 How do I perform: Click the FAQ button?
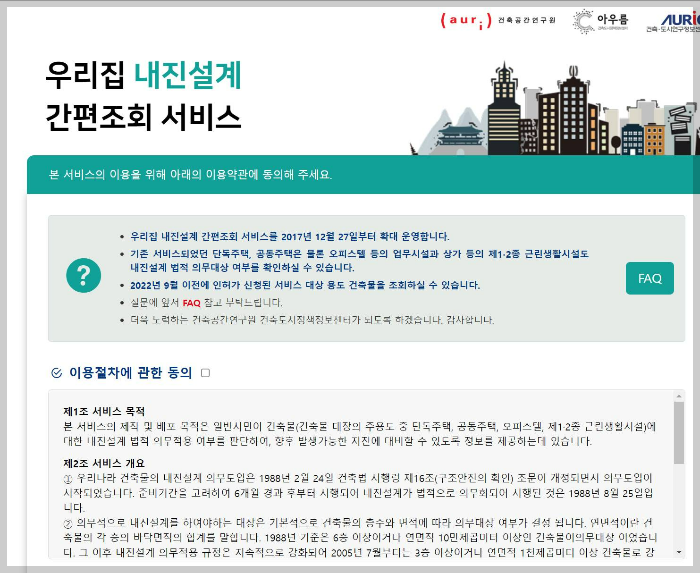(x=650, y=278)
